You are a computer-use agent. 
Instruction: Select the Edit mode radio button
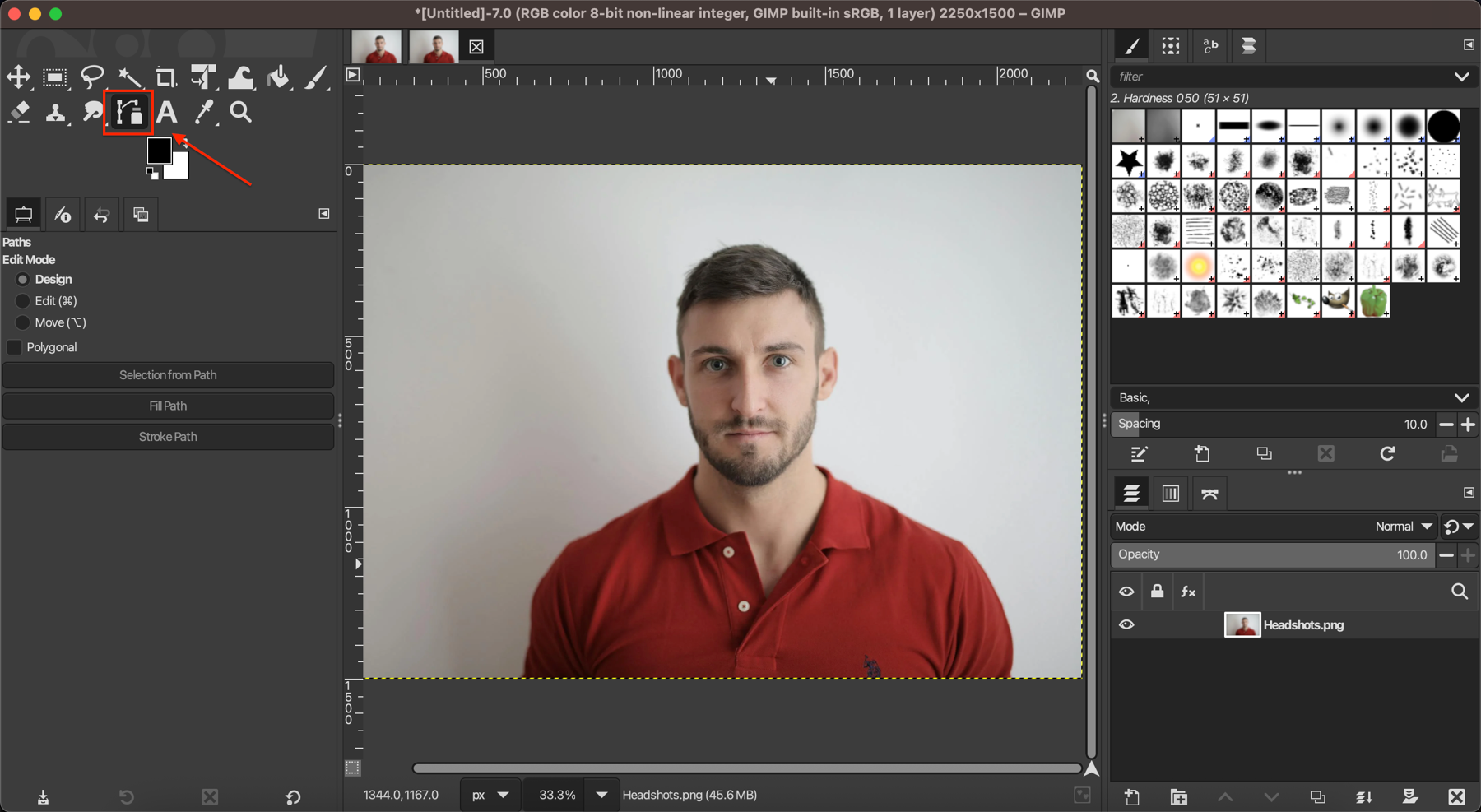pyautogui.click(x=23, y=301)
